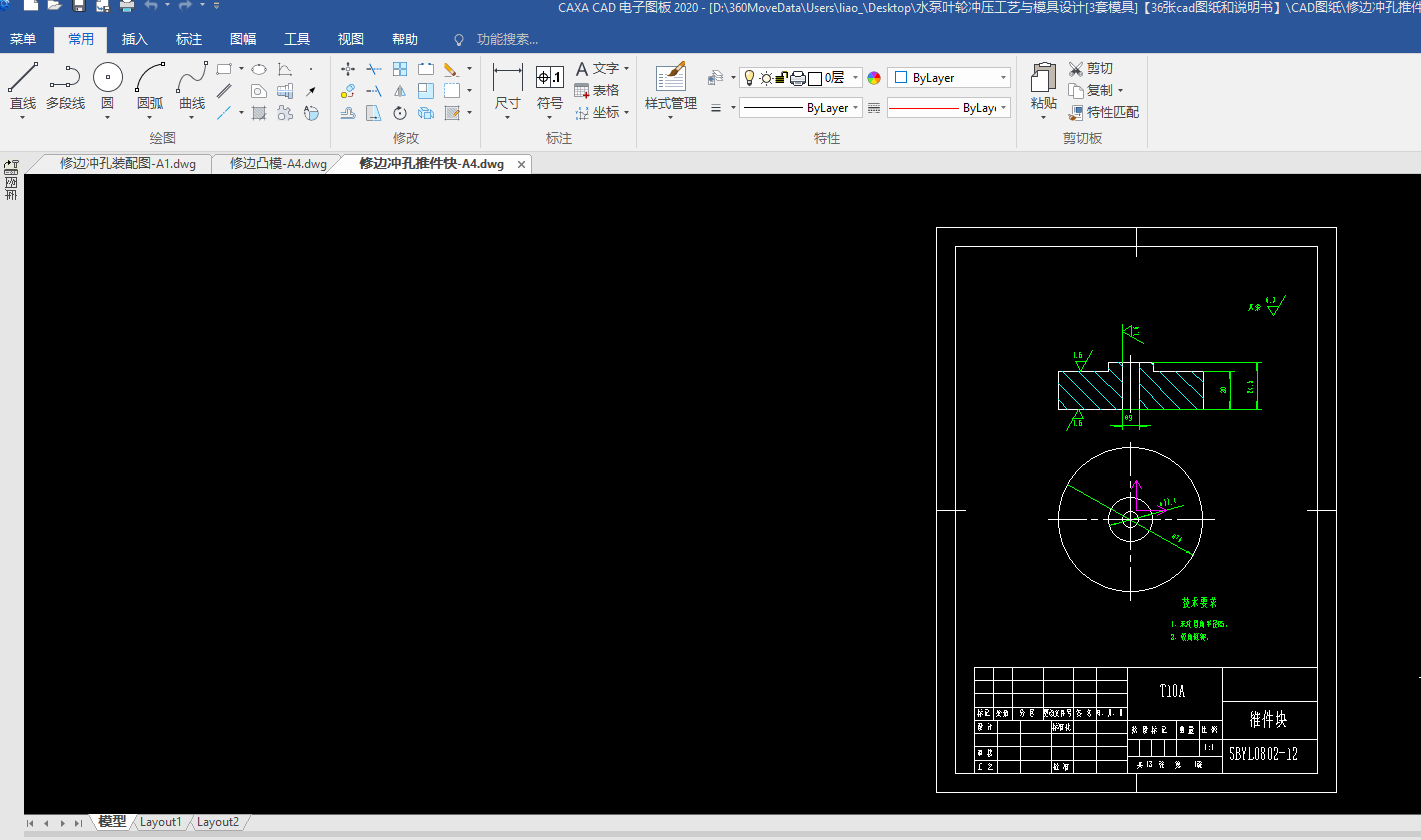Switch to 修边凸模-A4.dwg document tab
Image resolution: width=1421 pixels, height=840 pixels.
277,164
